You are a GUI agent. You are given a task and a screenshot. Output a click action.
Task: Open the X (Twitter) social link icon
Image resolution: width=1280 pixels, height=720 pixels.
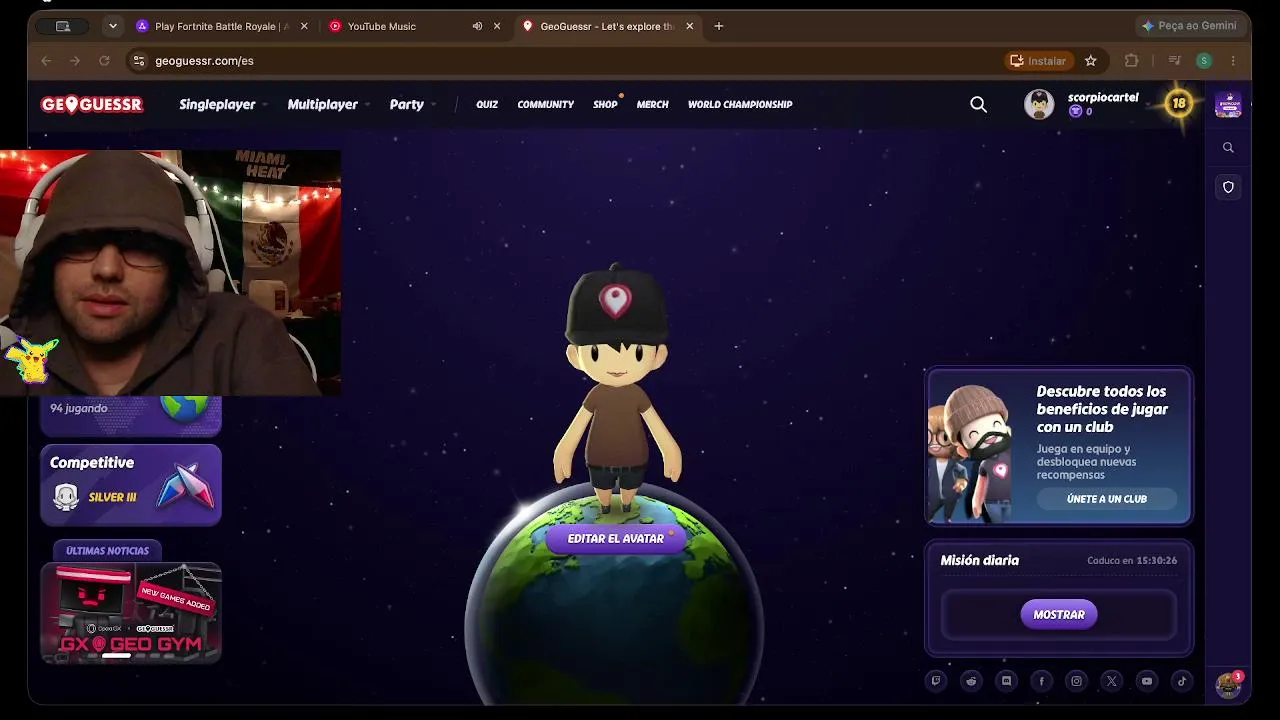[x=1111, y=681]
